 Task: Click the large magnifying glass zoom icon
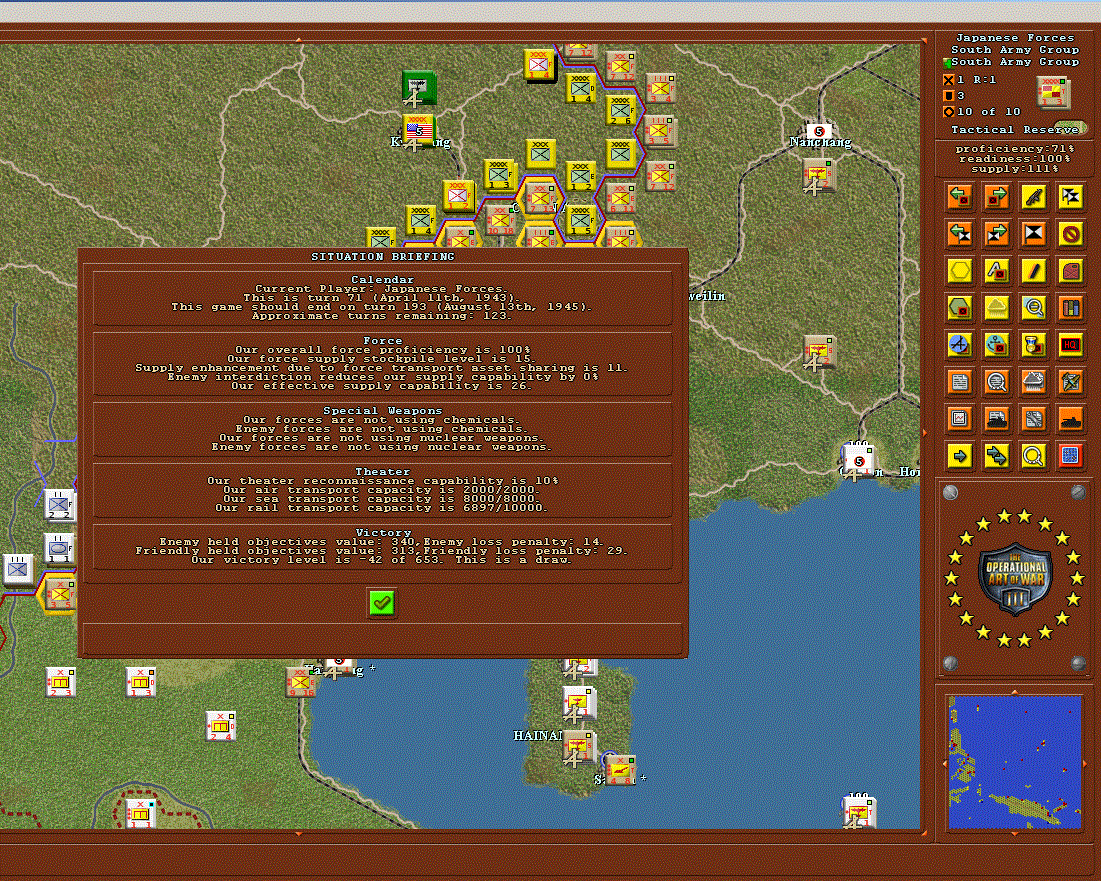click(x=1034, y=456)
